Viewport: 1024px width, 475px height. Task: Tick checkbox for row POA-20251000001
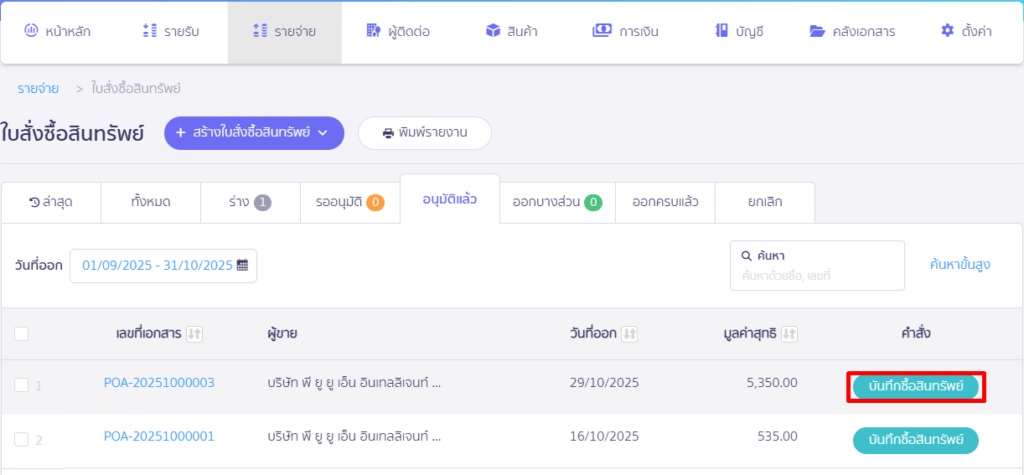(x=22, y=439)
